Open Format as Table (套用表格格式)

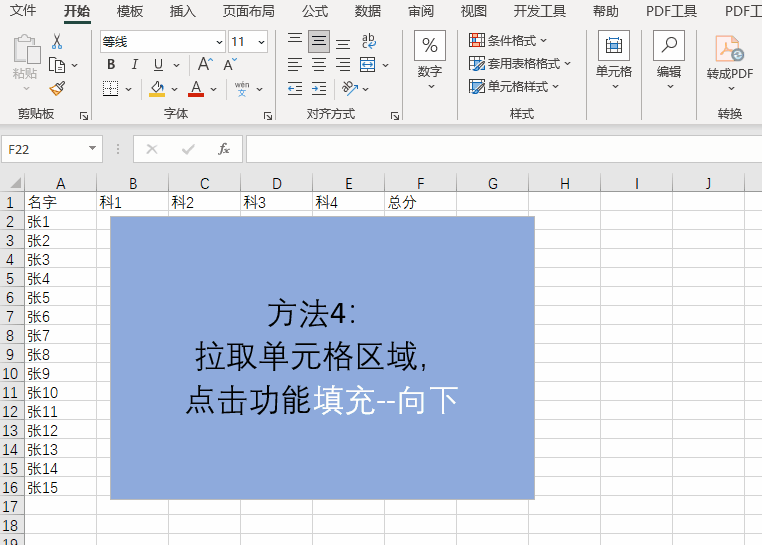tap(520, 63)
